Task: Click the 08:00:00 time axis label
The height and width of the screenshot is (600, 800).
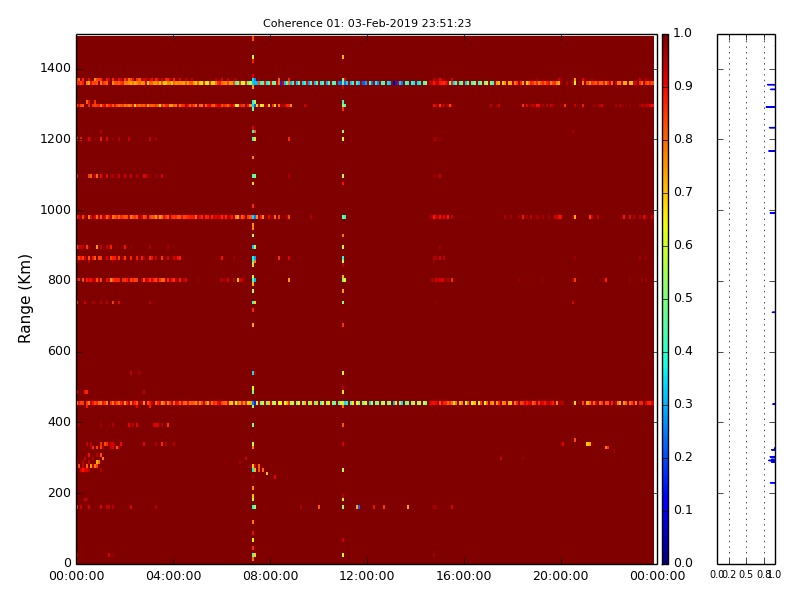Action: pyautogui.click(x=270, y=576)
